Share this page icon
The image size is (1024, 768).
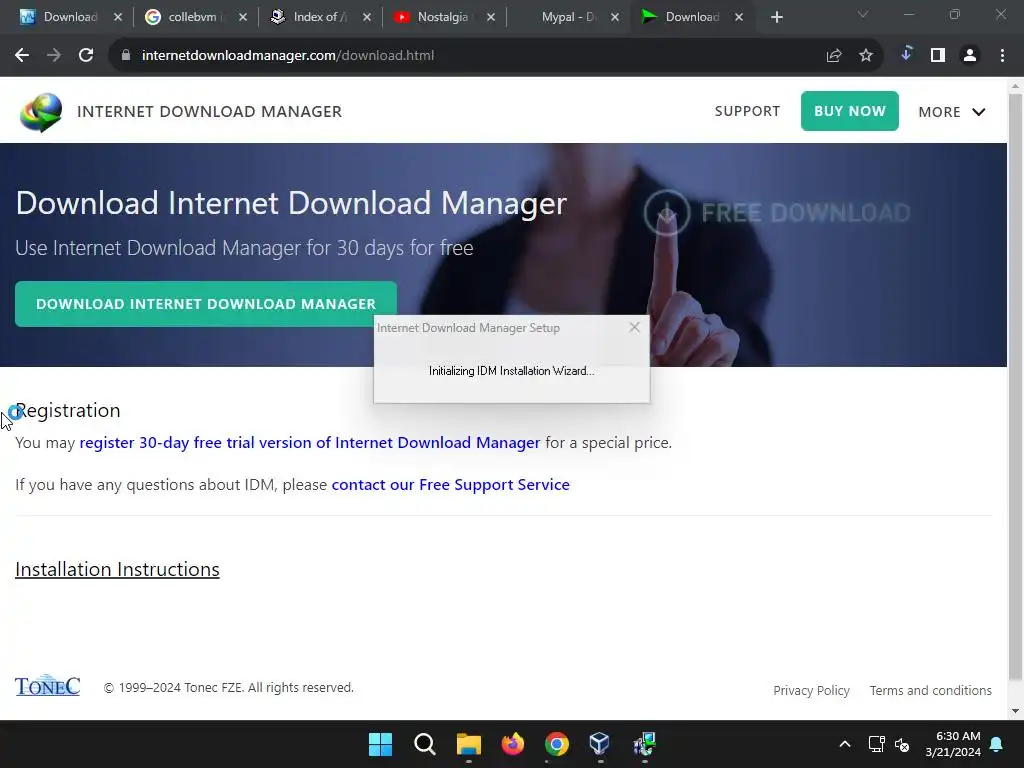pyautogui.click(x=834, y=56)
